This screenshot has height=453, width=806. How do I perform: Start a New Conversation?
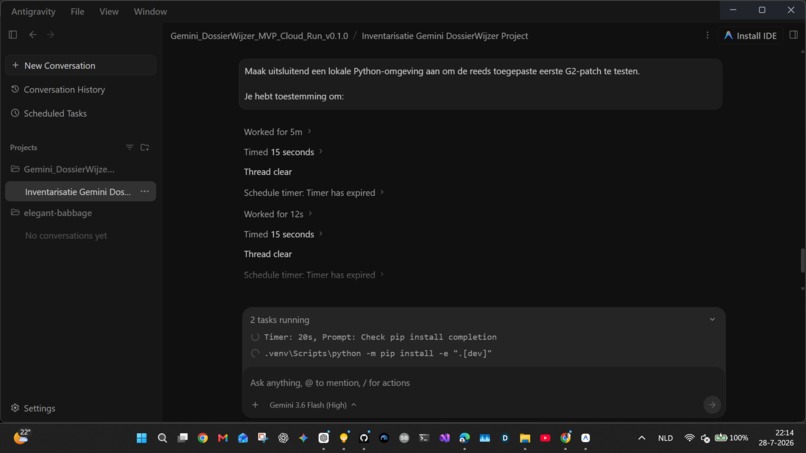click(x=81, y=65)
